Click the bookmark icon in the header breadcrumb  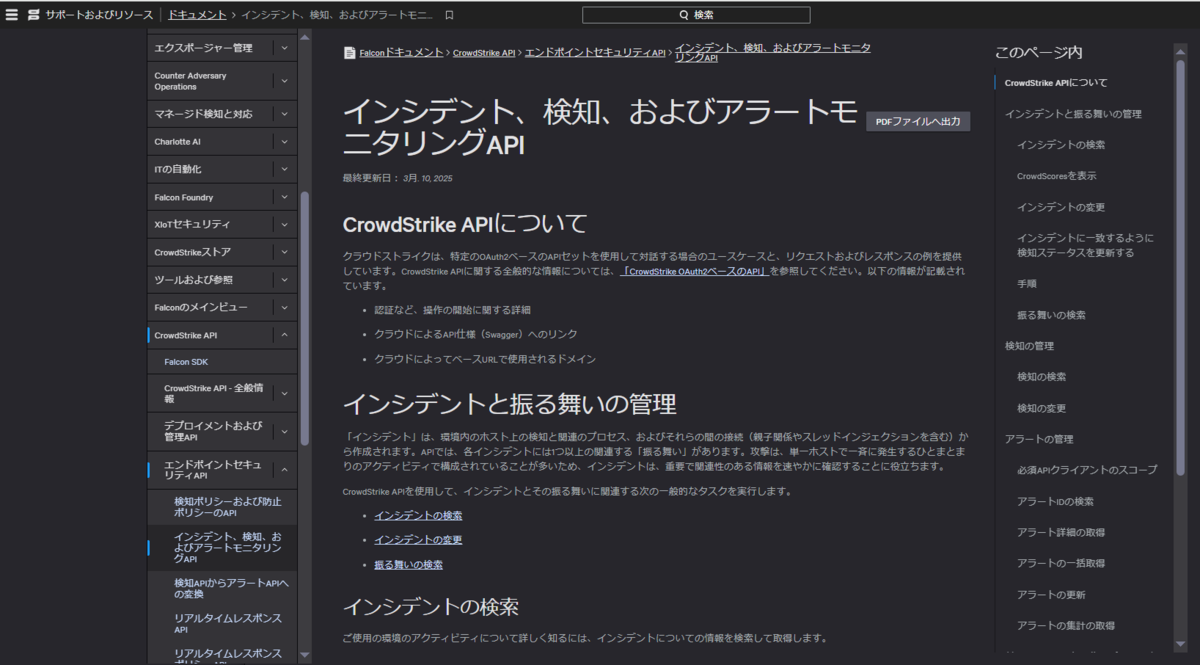(x=449, y=15)
